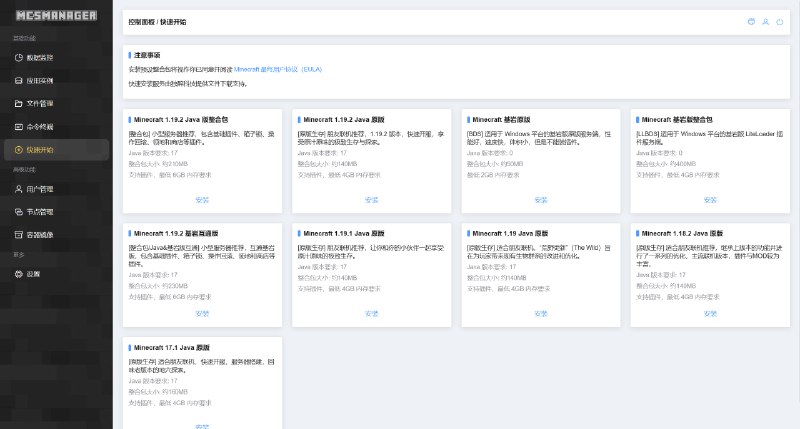Install Minecraft 1.19.2 Java 原版
The width and height of the screenshot is (800, 429).
tap(372, 200)
